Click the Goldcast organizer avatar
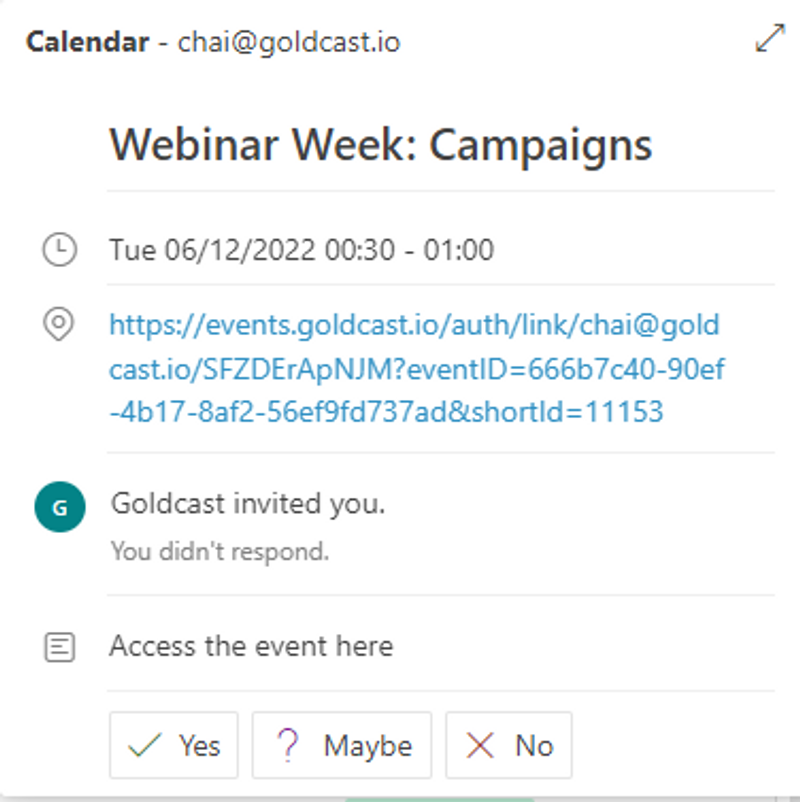Image resolution: width=800 pixels, height=802 pixels. 59,507
